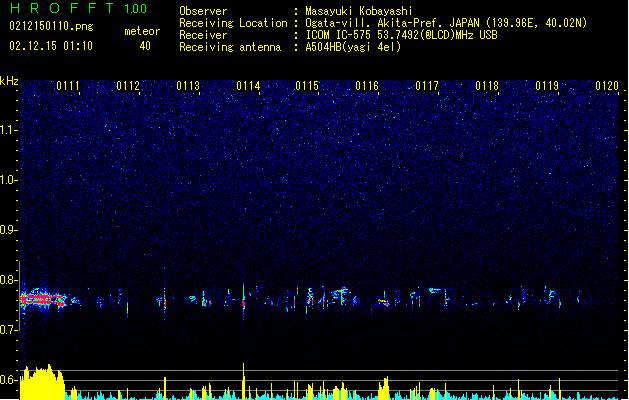Click the 0117 time marker
The image size is (629, 400).
[x=427, y=86]
